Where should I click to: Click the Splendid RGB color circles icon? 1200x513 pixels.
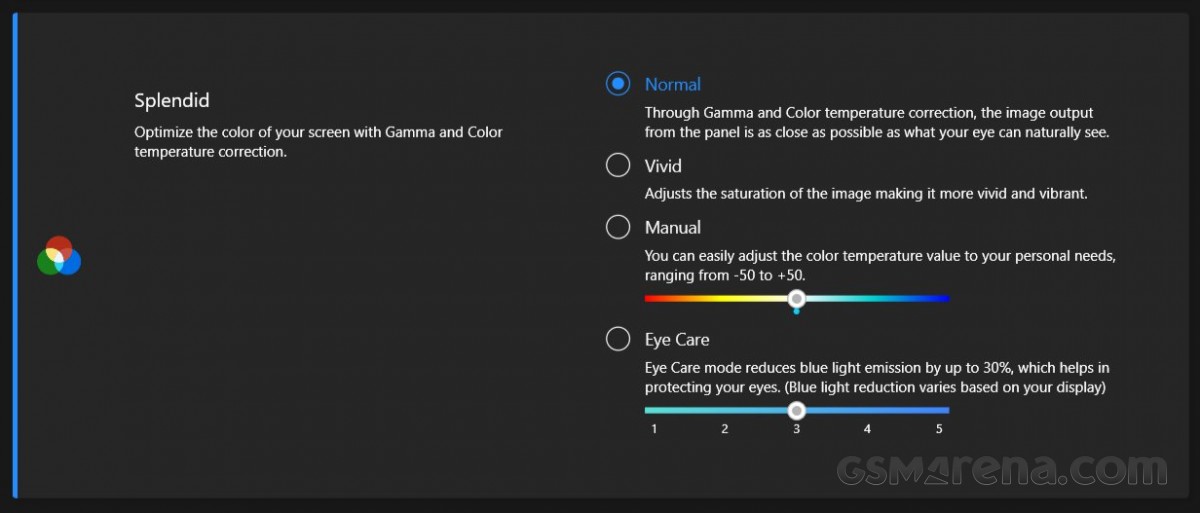(x=59, y=257)
